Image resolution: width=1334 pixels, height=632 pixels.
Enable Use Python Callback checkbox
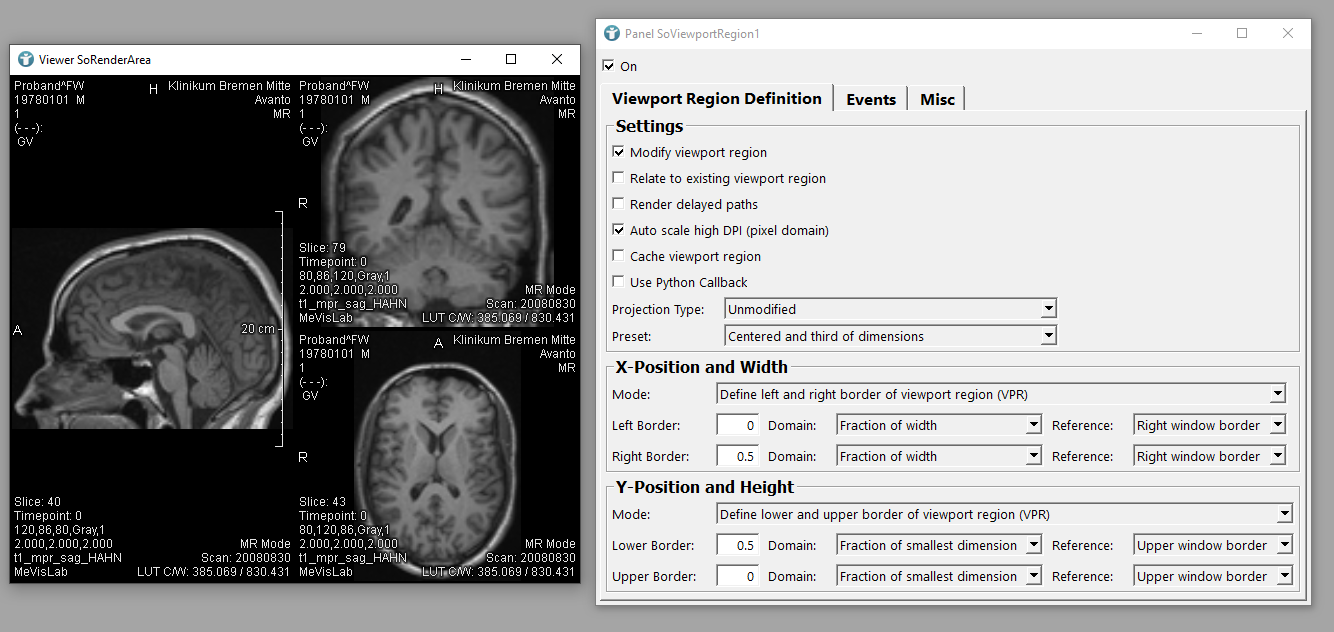(x=619, y=283)
